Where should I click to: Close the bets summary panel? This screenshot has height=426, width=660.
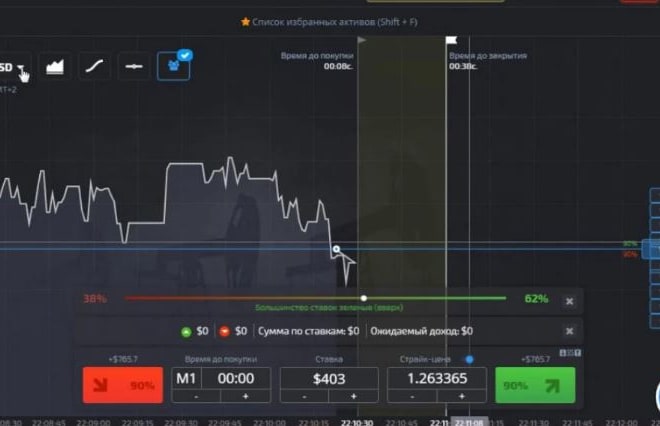point(570,331)
